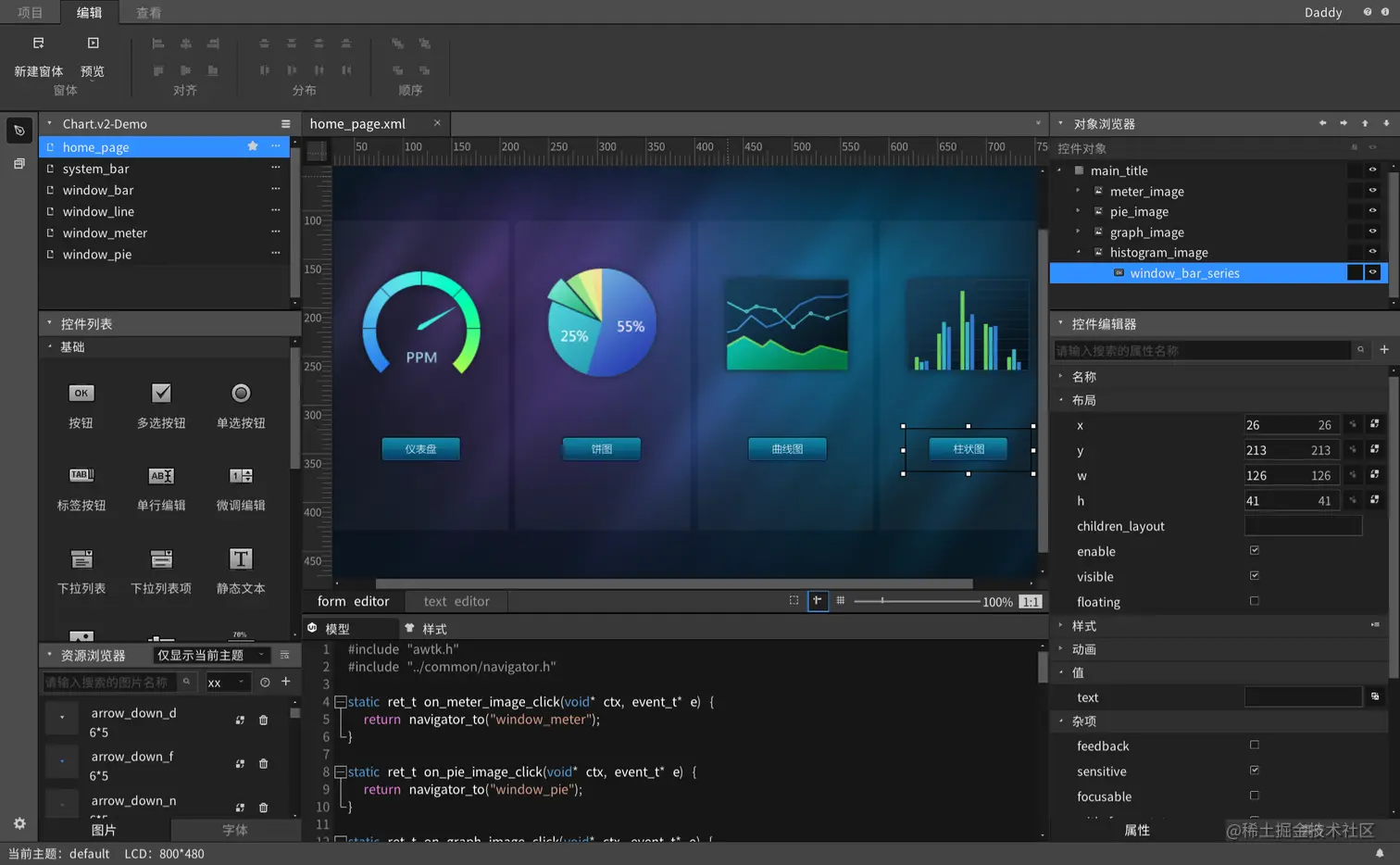Hide the meter_image object with eye icon
1400x865 pixels.
(1373, 191)
